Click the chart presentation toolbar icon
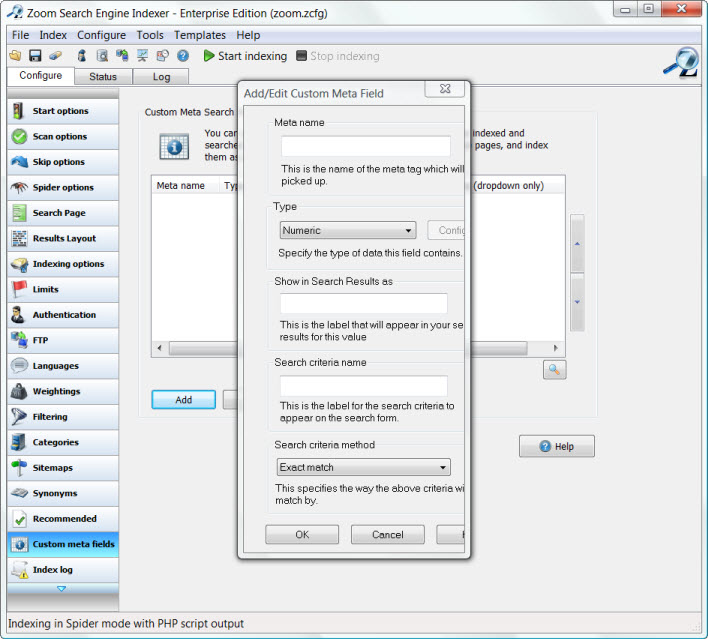This screenshot has width=708, height=639. click(142, 56)
